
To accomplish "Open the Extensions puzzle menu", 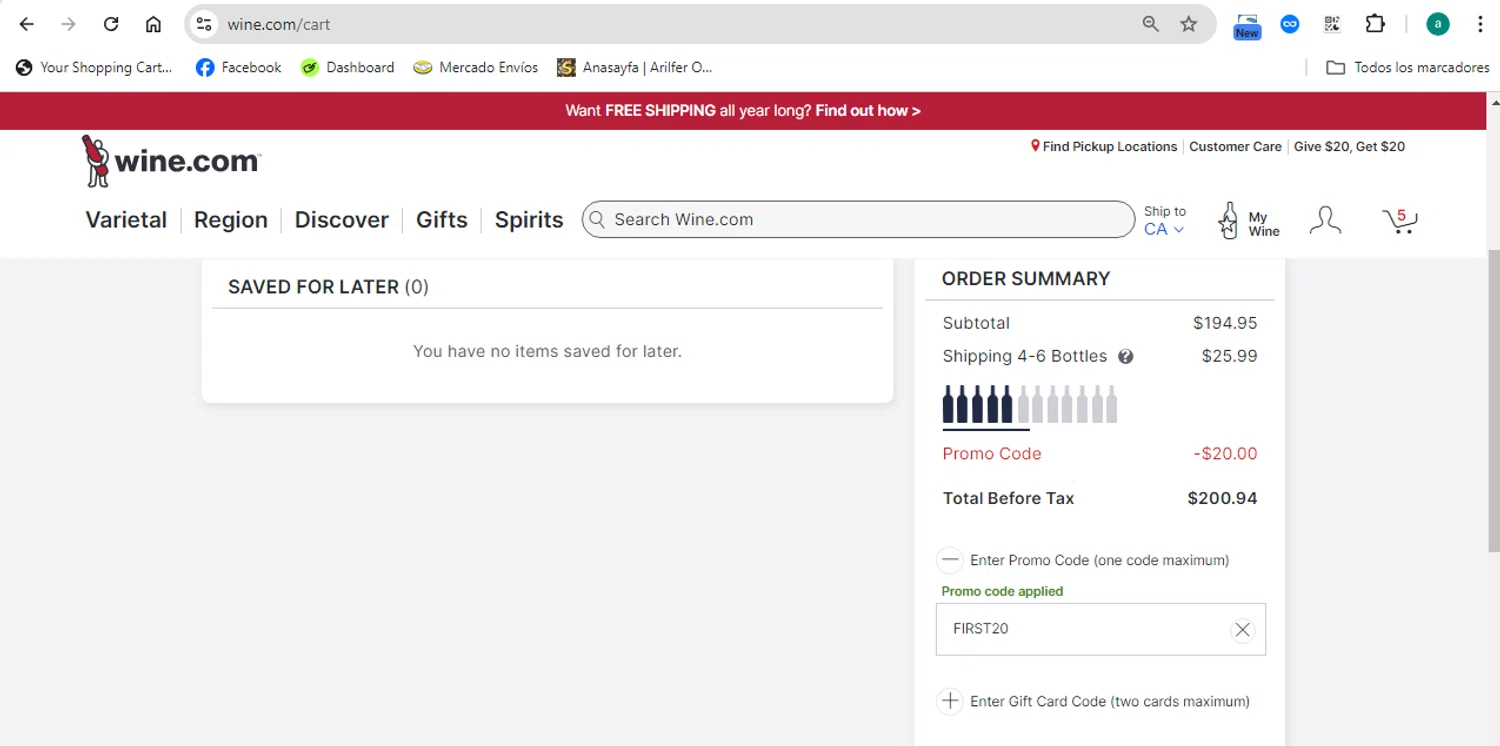I will point(1375,24).
